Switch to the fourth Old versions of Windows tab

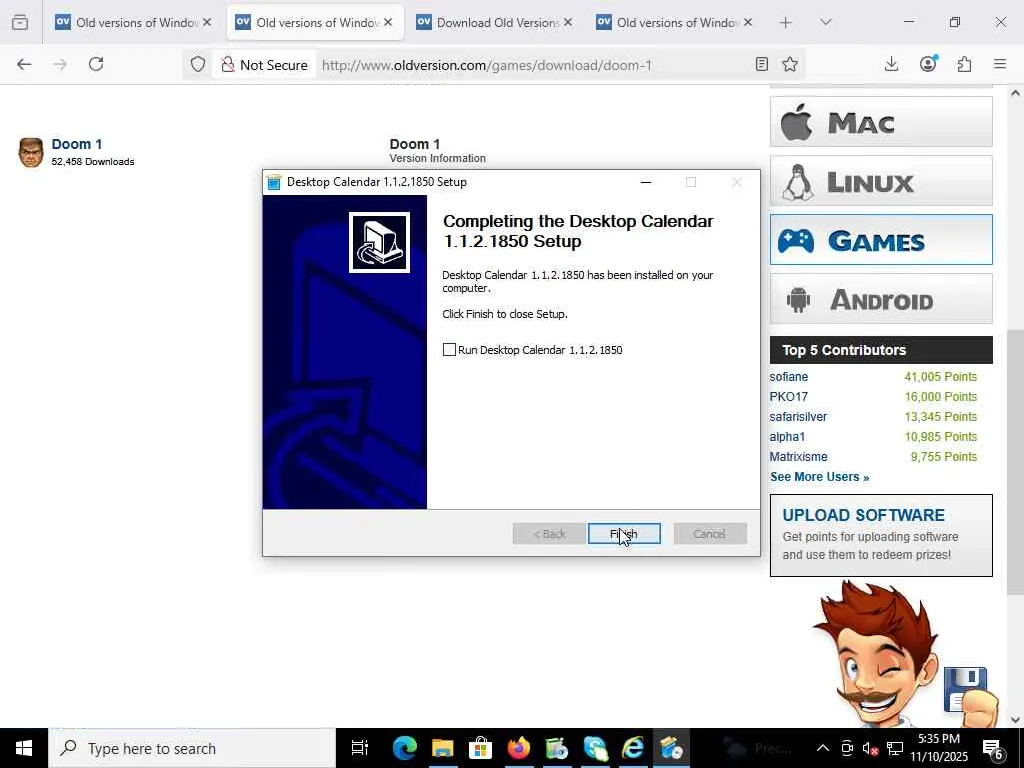(675, 22)
